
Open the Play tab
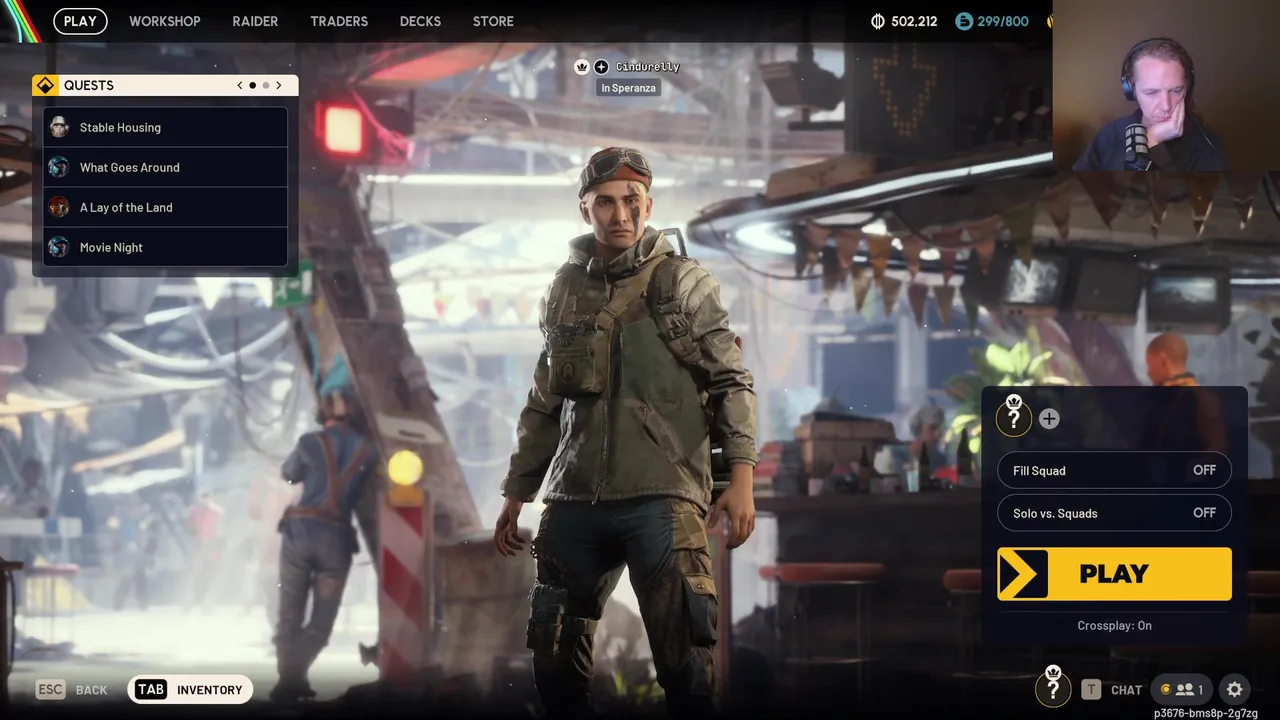pyautogui.click(x=80, y=21)
